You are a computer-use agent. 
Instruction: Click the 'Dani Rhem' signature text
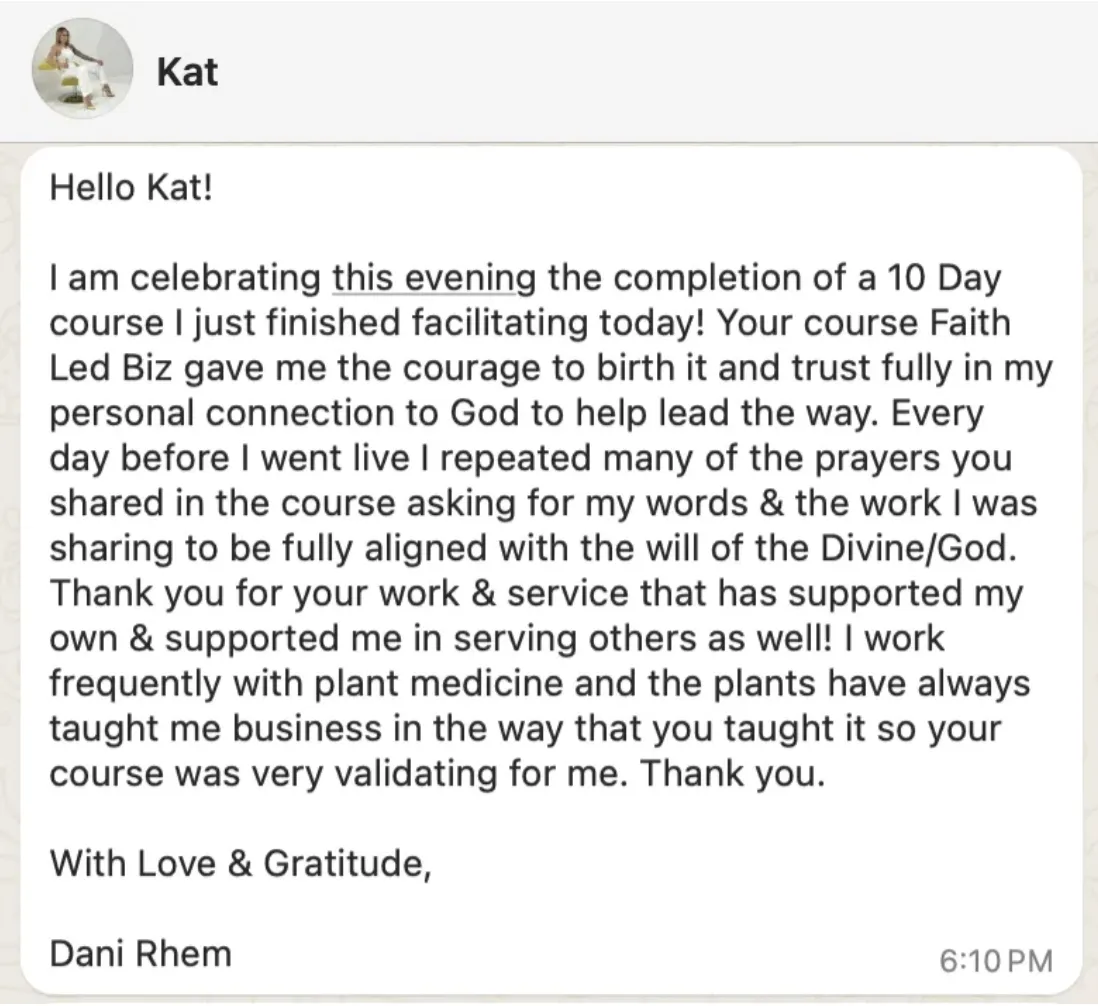coord(140,953)
